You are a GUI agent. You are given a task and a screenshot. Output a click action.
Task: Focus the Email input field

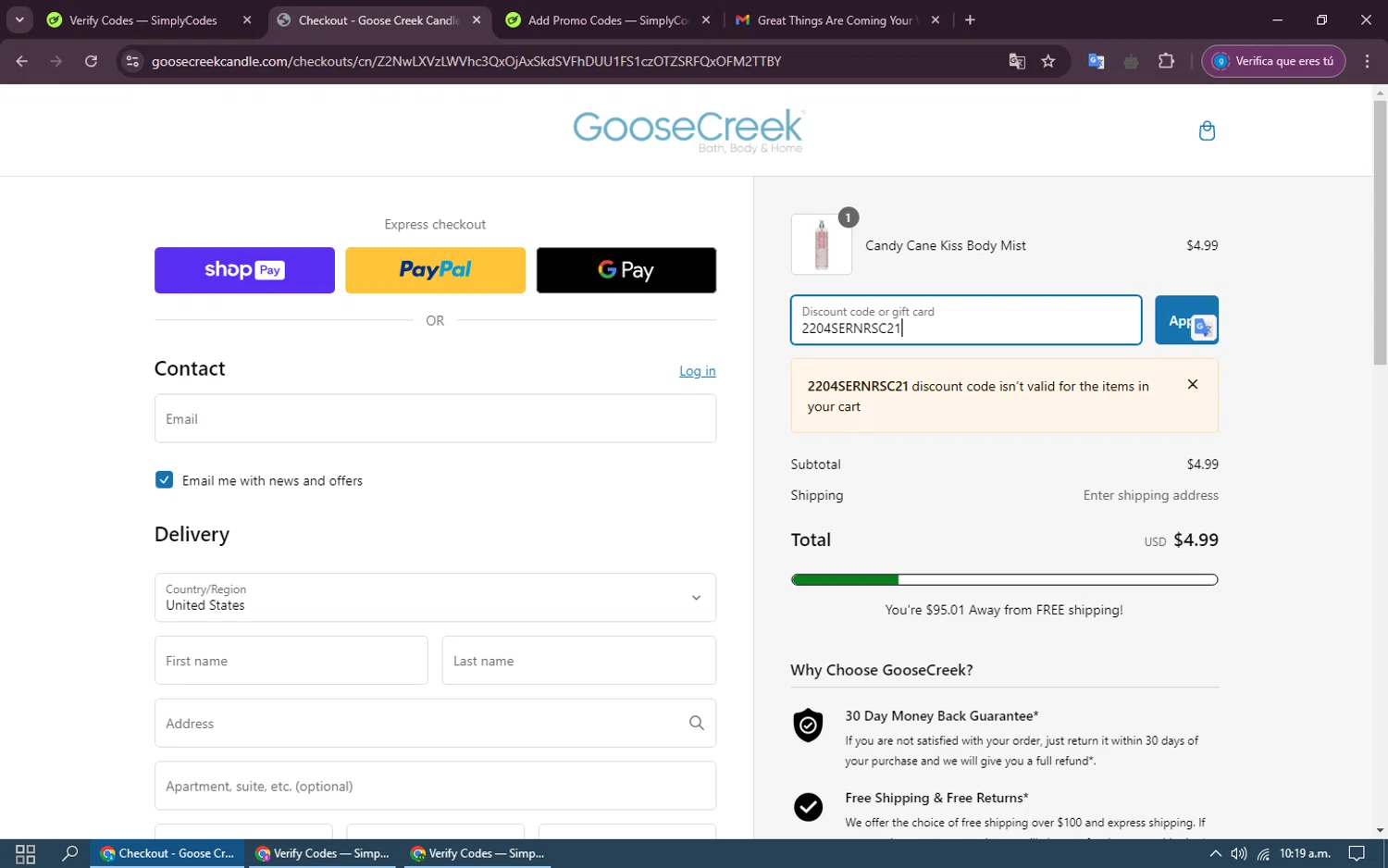(435, 418)
